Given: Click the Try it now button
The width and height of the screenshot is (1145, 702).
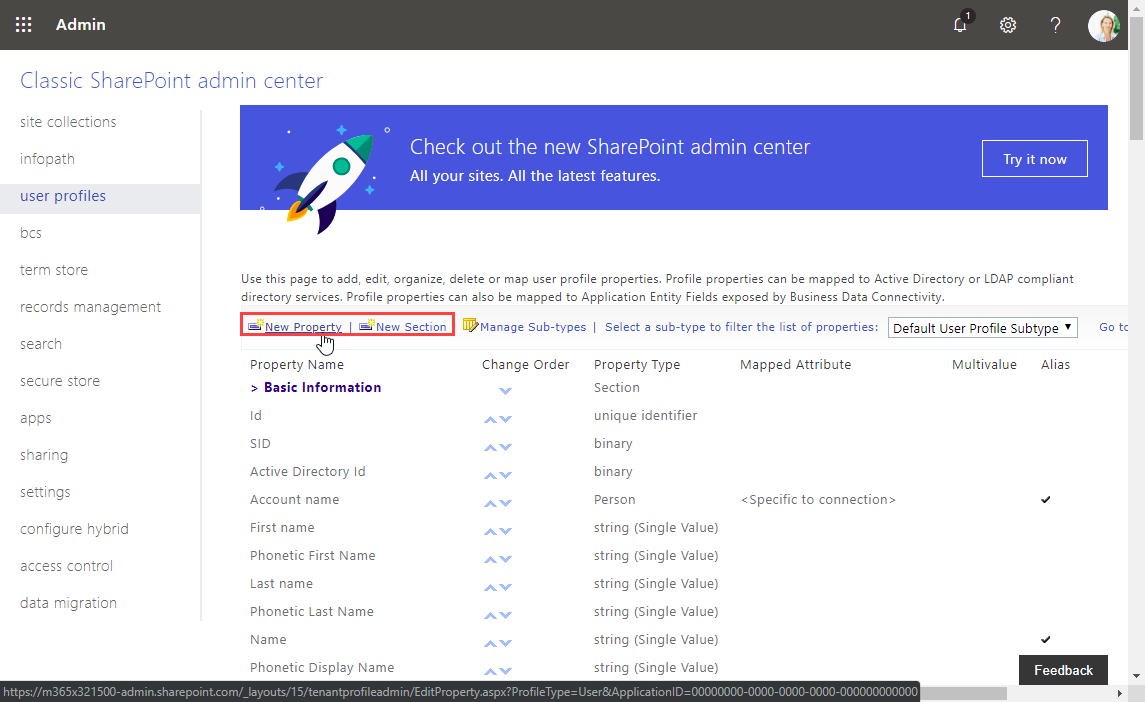Looking at the screenshot, I should pos(1034,159).
